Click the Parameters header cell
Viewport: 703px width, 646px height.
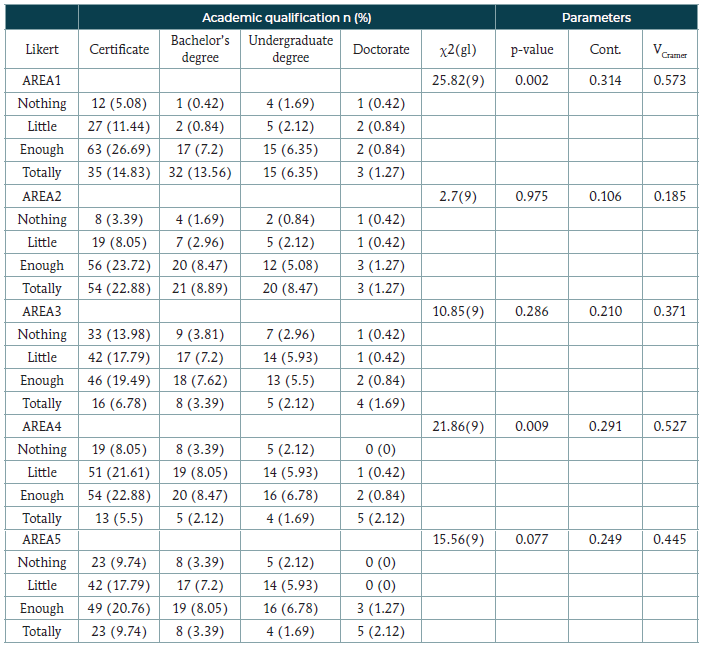click(596, 18)
